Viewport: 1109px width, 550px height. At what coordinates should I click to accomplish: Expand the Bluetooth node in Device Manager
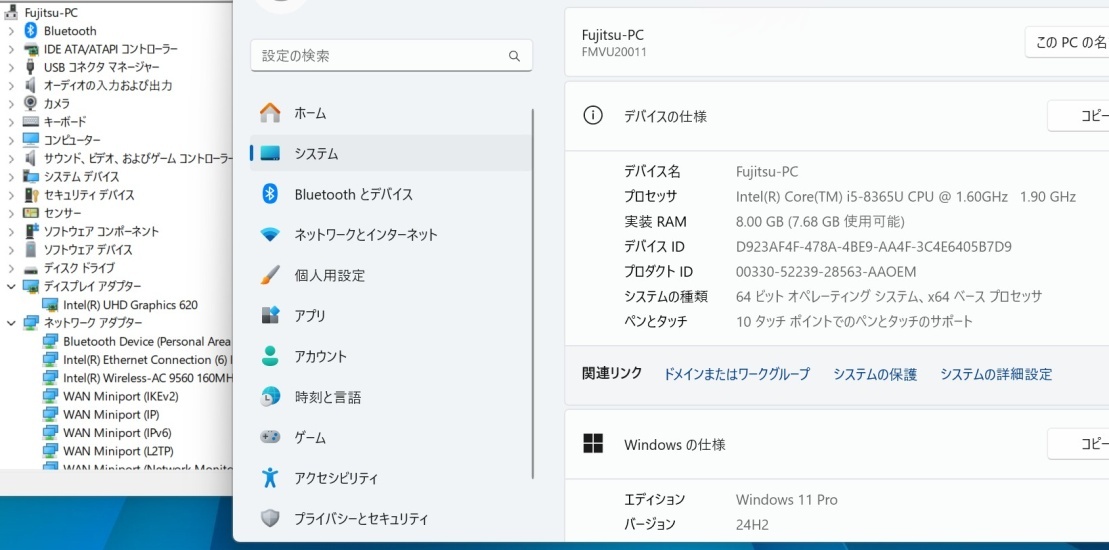(11, 31)
